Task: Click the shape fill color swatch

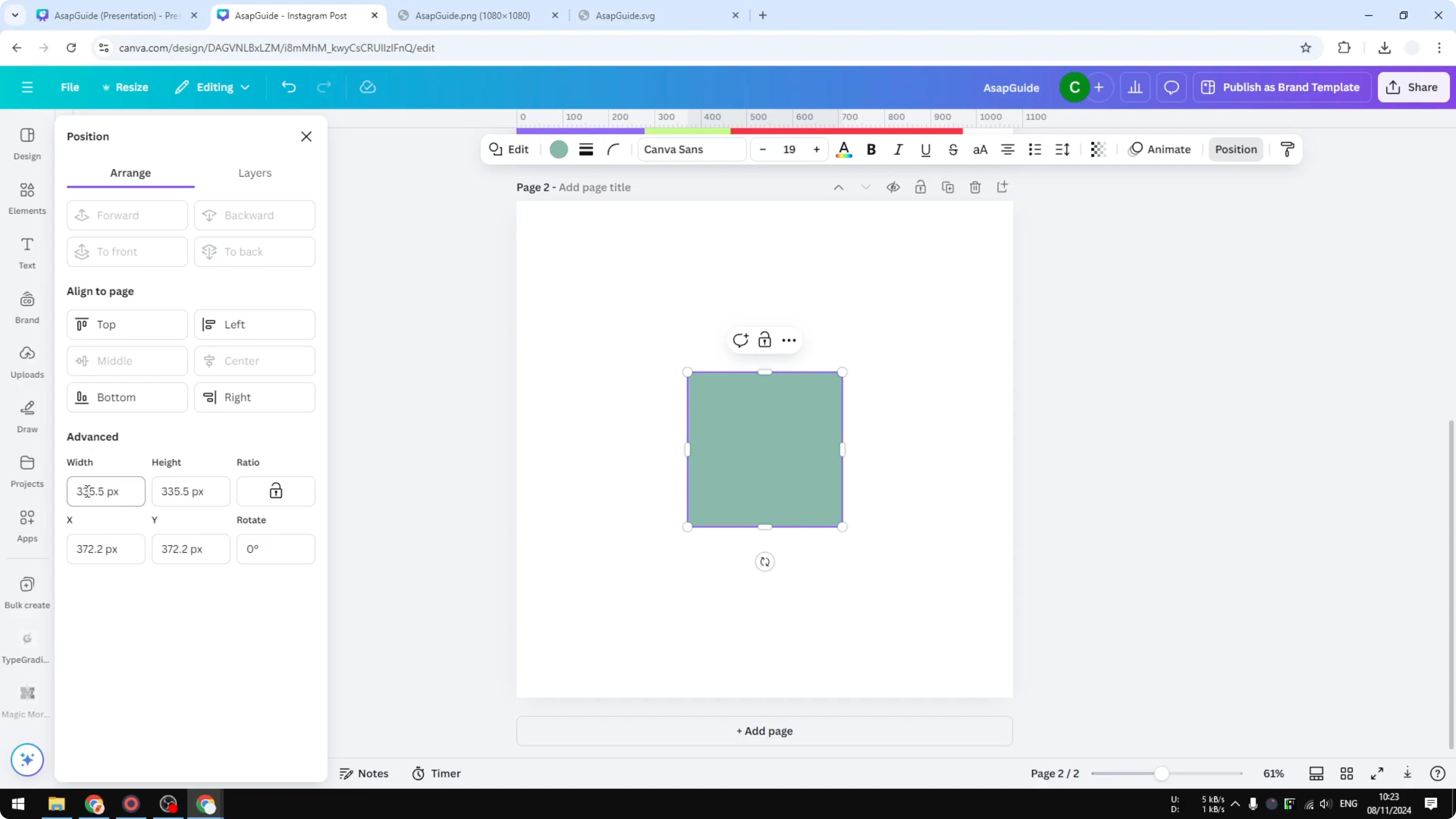Action: tap(558, 149)
